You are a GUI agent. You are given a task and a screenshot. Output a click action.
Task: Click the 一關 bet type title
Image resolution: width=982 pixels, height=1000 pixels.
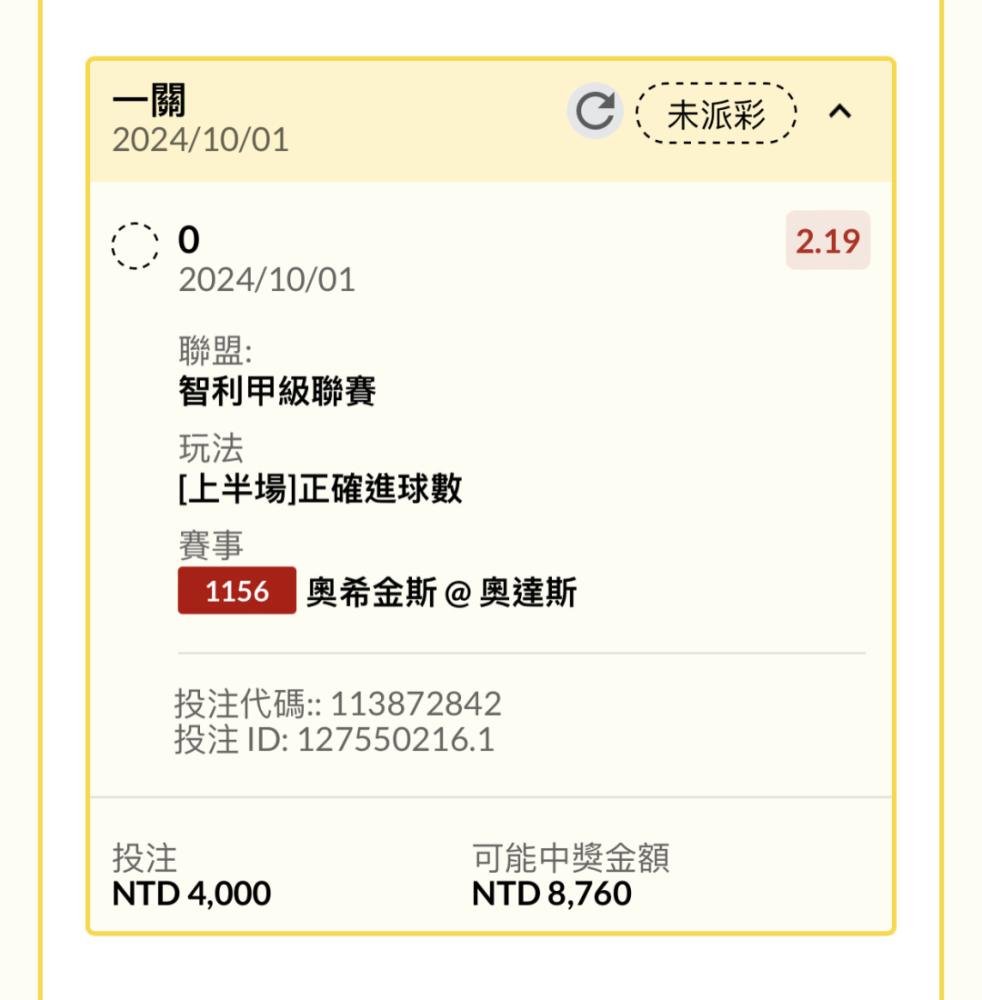(149, 100)
